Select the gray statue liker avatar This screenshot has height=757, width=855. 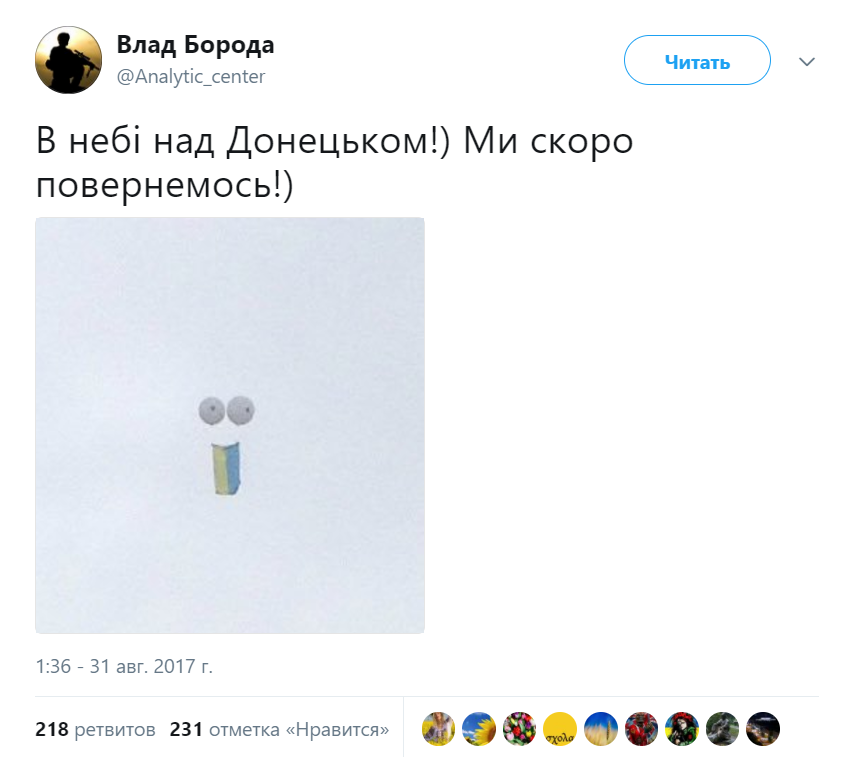click(x=722, y=729)
